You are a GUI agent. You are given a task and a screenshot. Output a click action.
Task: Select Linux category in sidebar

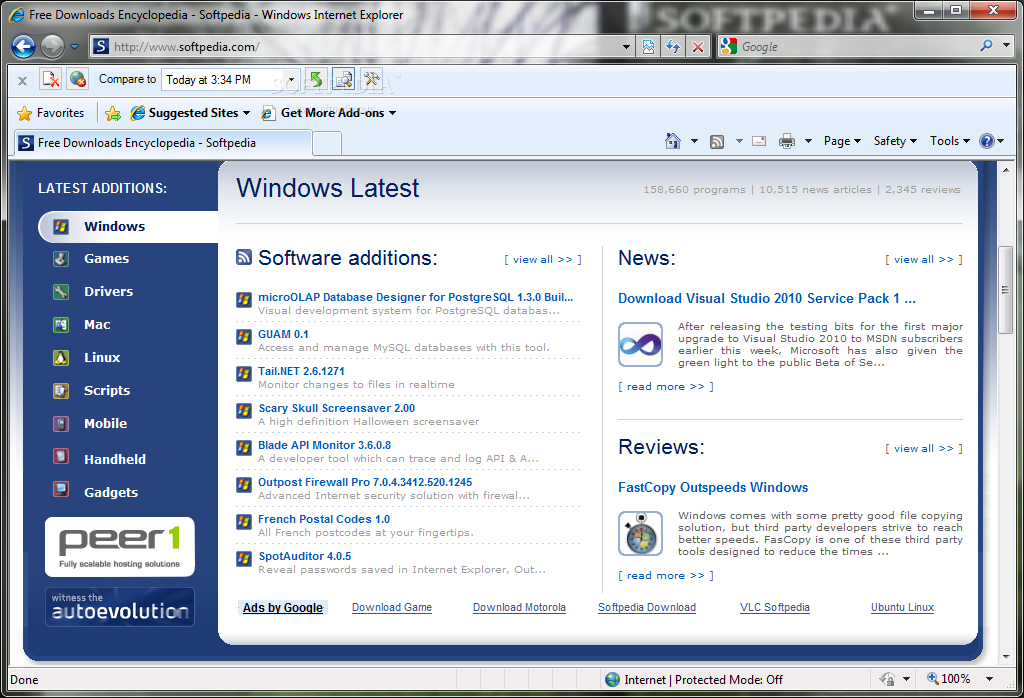(102, 358)
